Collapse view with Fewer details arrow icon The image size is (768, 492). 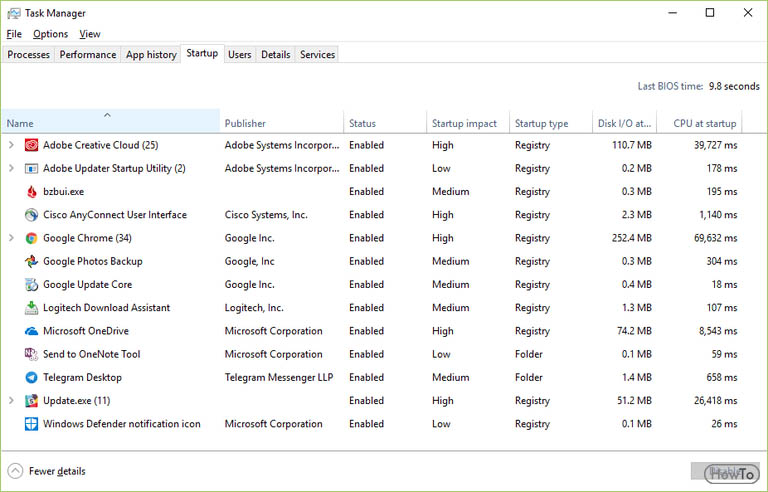pos(15,471)
